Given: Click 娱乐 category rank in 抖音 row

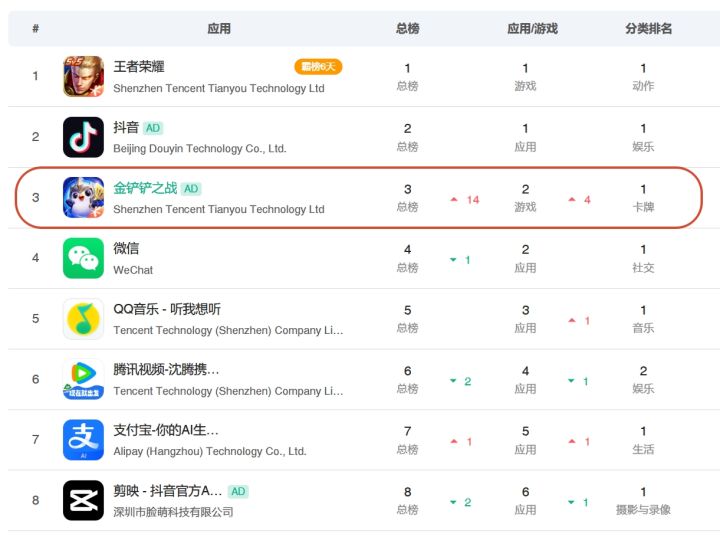Looking at the screenshot, I should tap(643, 137).
